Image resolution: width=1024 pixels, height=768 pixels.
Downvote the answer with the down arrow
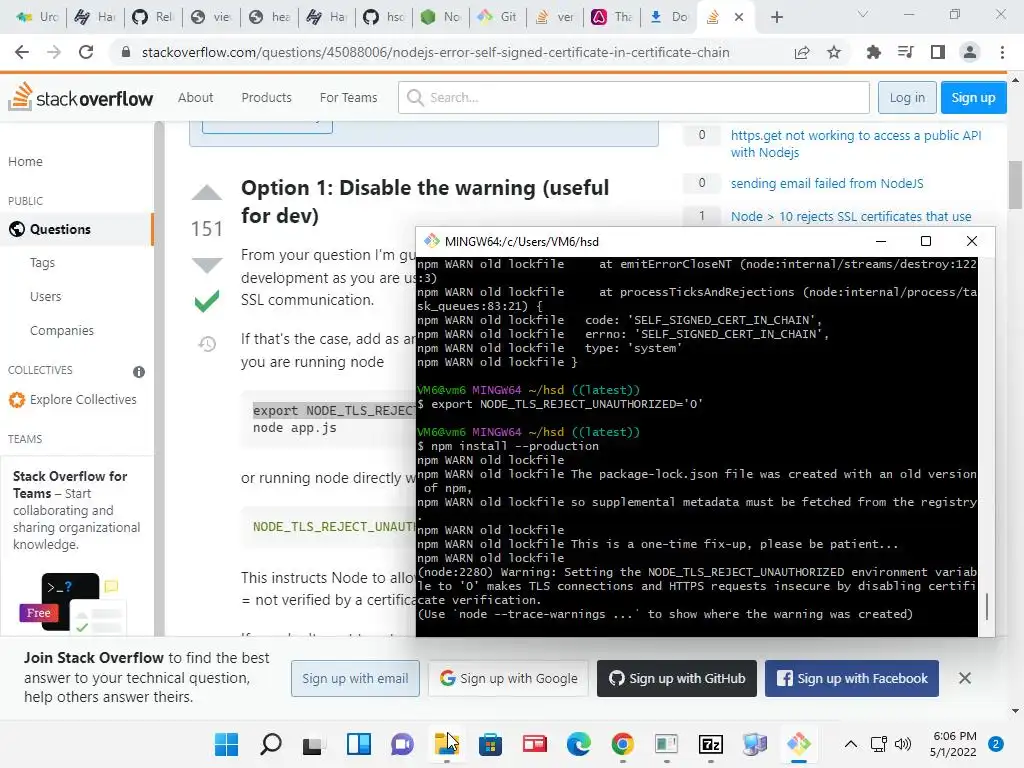pyautogui.click(x=207, y=265)
